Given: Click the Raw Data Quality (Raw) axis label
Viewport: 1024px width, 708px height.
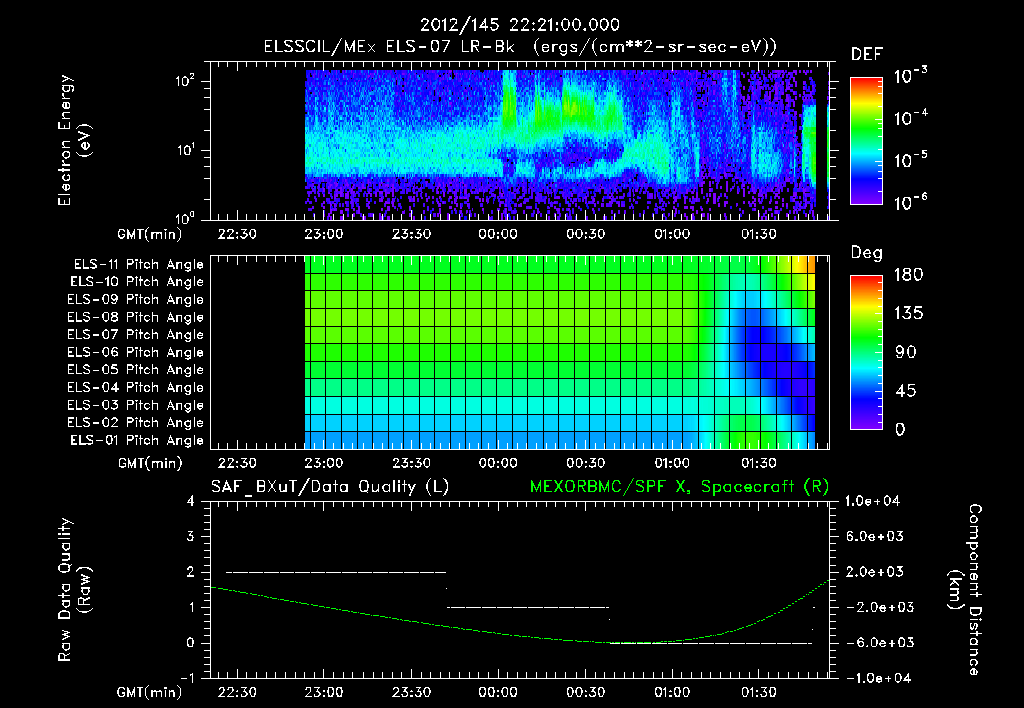Looking at the screenshot, I should coord(74,590).
